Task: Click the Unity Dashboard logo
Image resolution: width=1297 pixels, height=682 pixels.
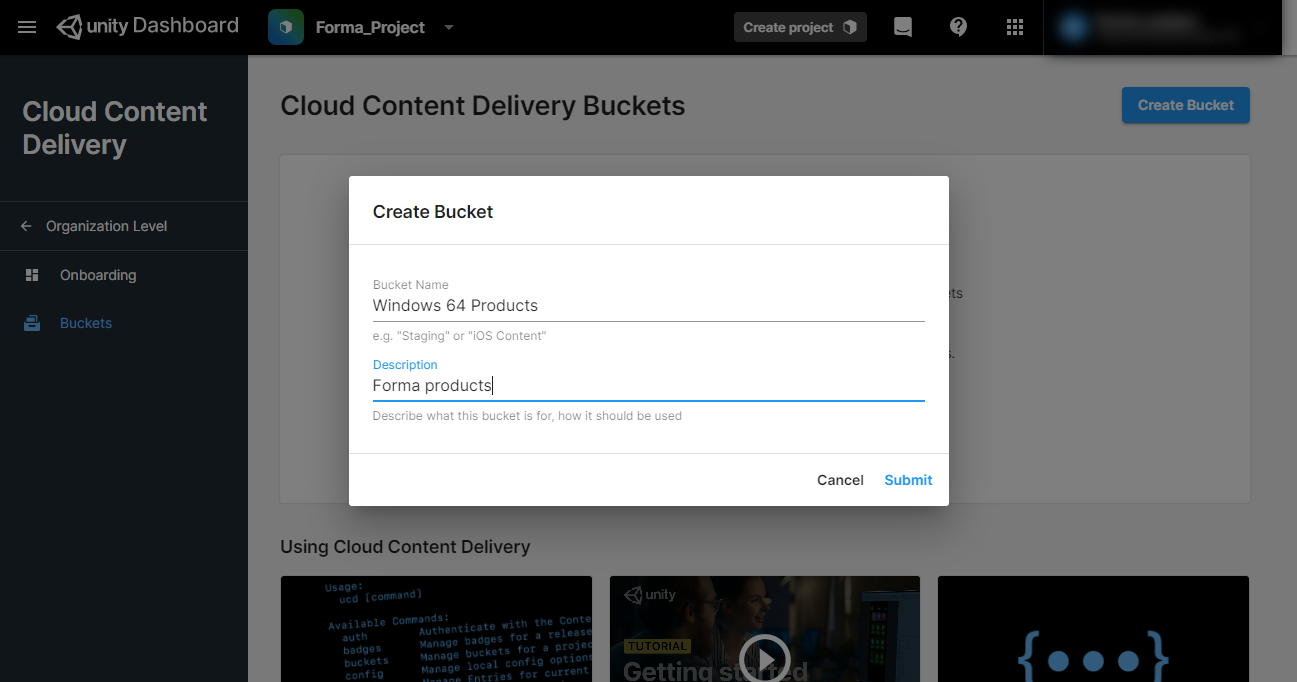Action: coord(148,27)
